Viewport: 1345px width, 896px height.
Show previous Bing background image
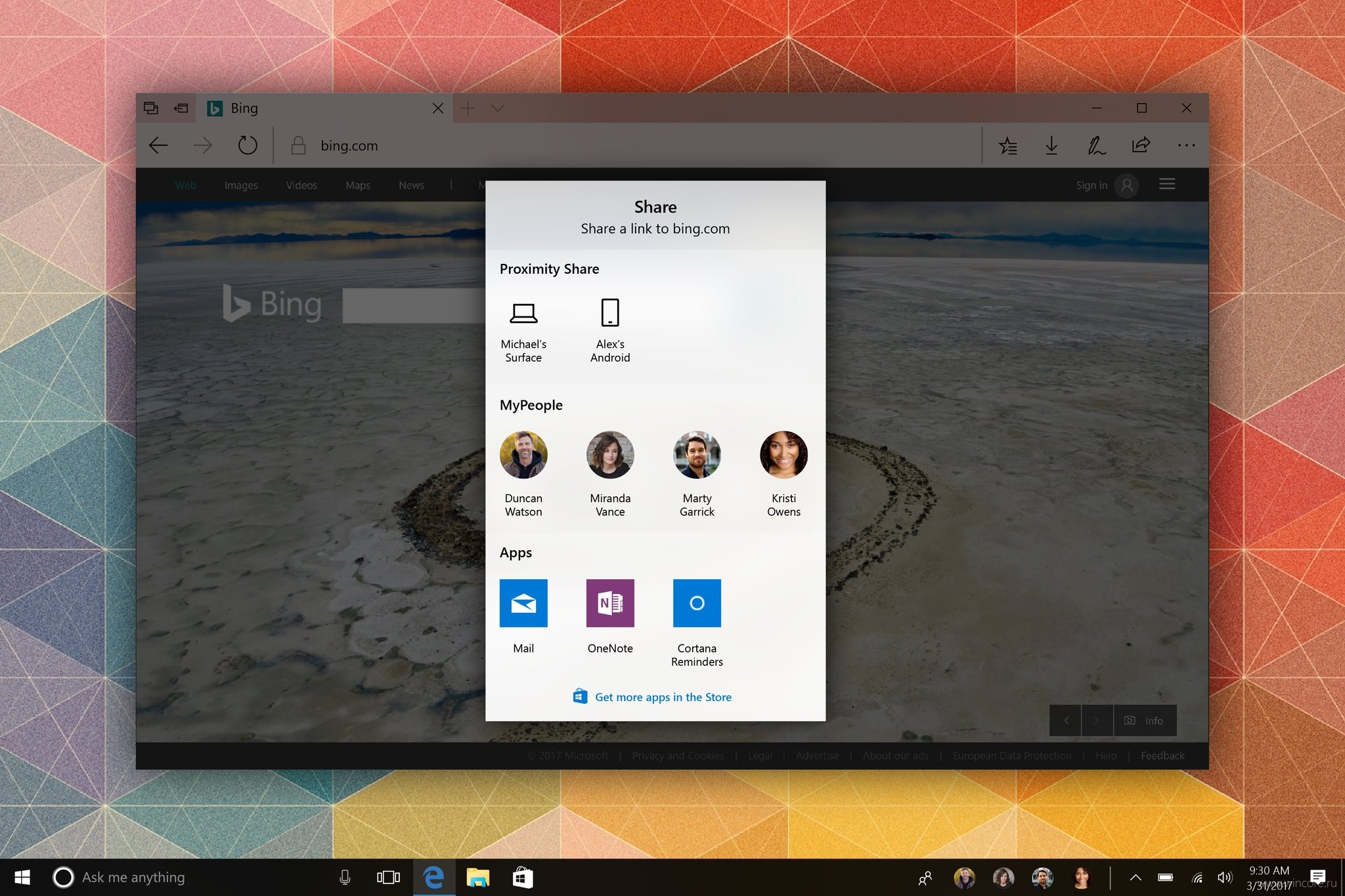(1065, 720)
